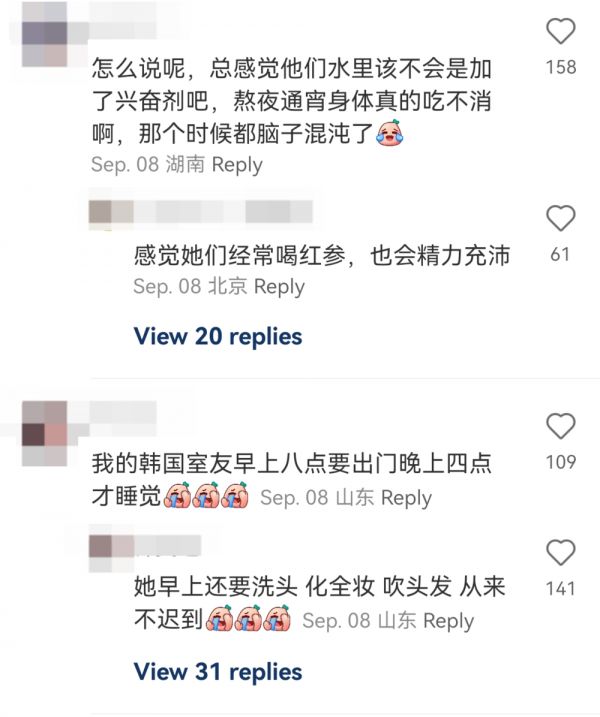This screenshot has width=600, height=717.
Task: Tap the laughing-crying emoji after 混沌了
Action: pyautogui.click(x=389, y=133)
